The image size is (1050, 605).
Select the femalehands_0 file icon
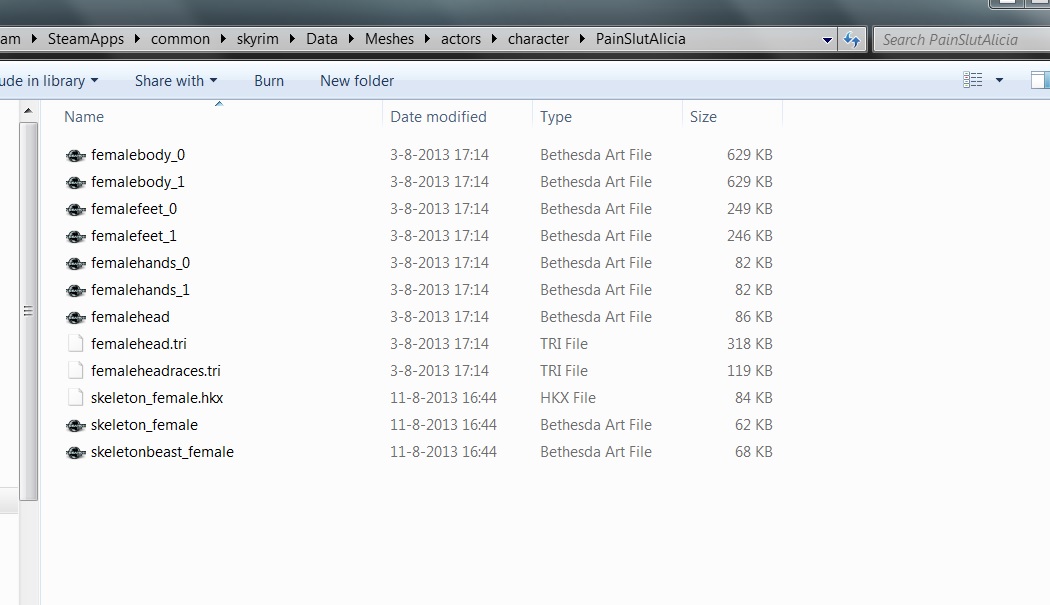(76, 263)
